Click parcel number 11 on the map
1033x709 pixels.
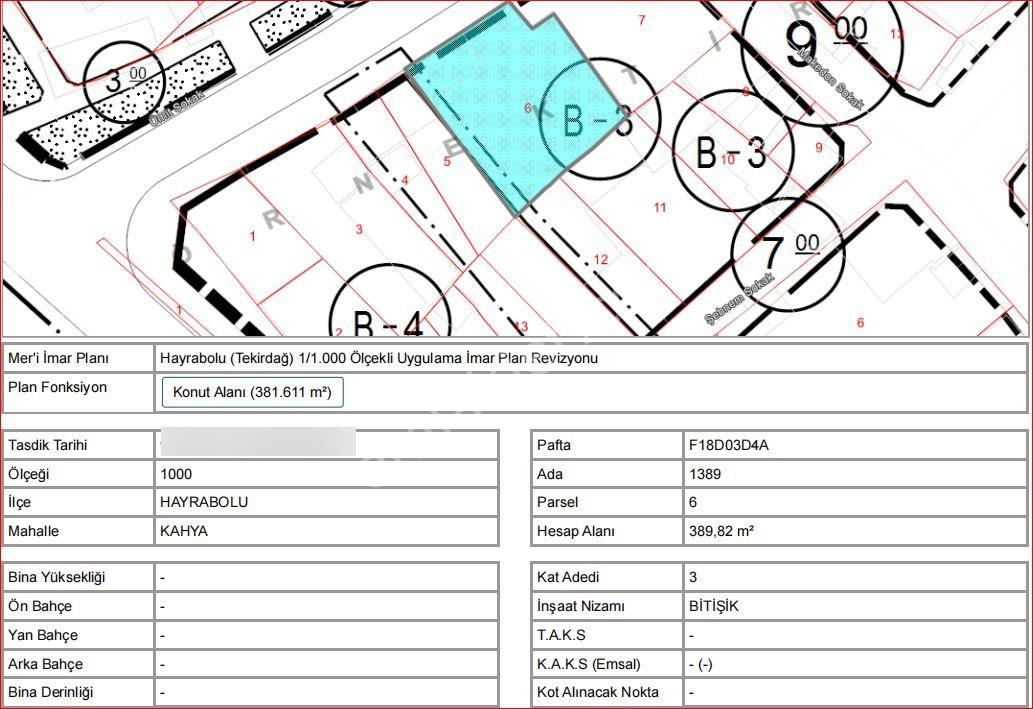[x=660, y=208]
